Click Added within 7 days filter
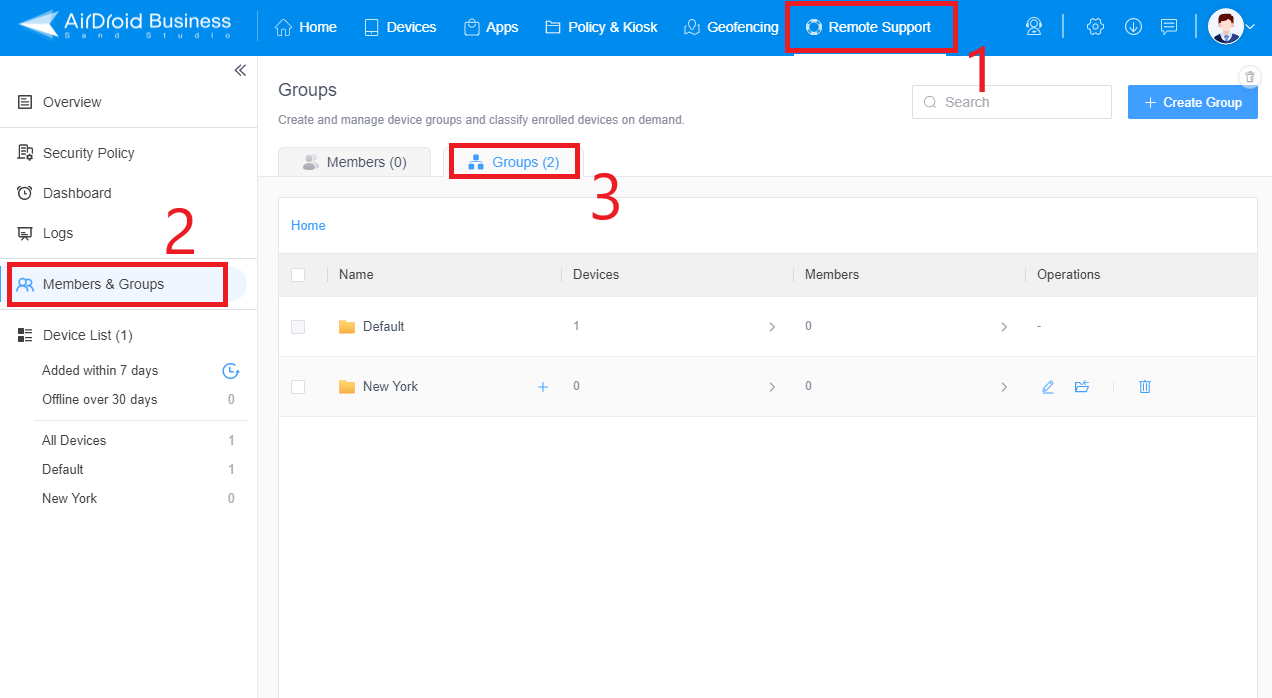This screenshot has width=1272, height=698. pyautogui.click(x=100, y=370)
